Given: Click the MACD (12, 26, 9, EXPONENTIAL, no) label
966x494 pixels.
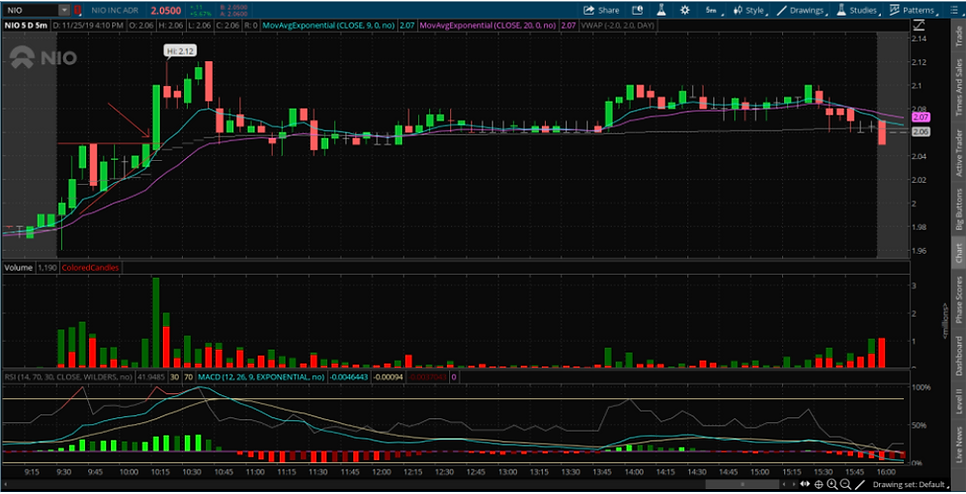Looking at the screenshot, I should [260, 377].
